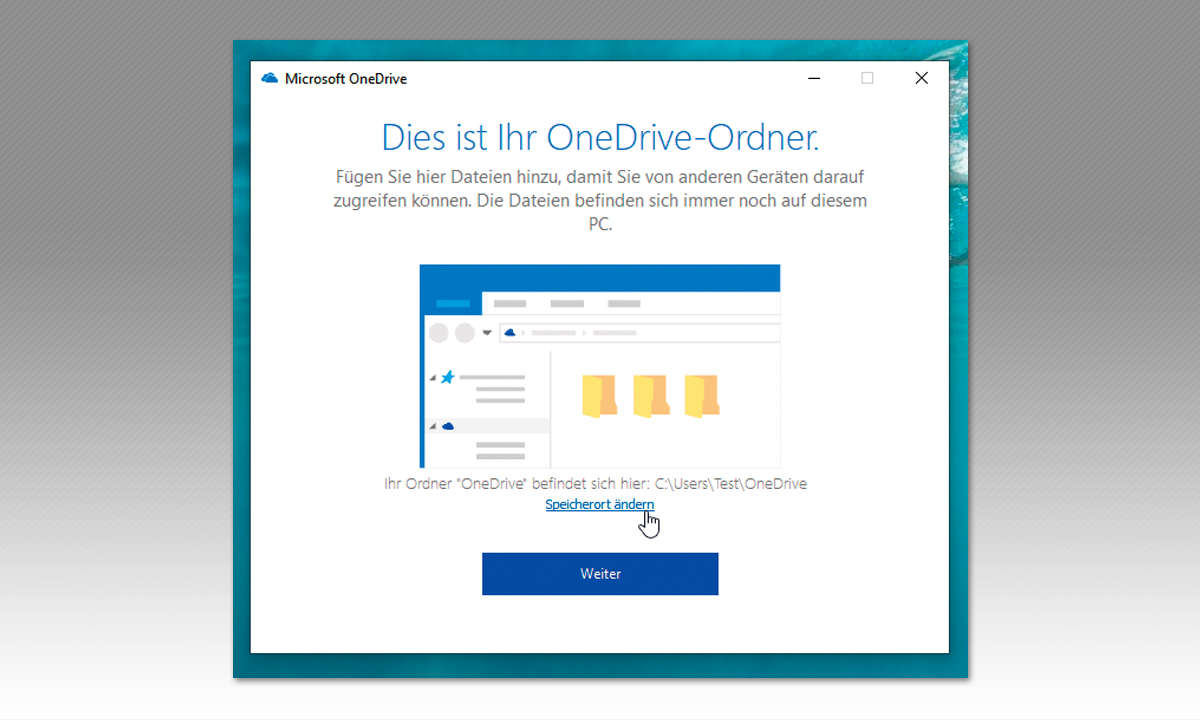This screenshot has height=720, width=1200.
Task: Click the second grey circular navigation button
Action: [465, 332]
